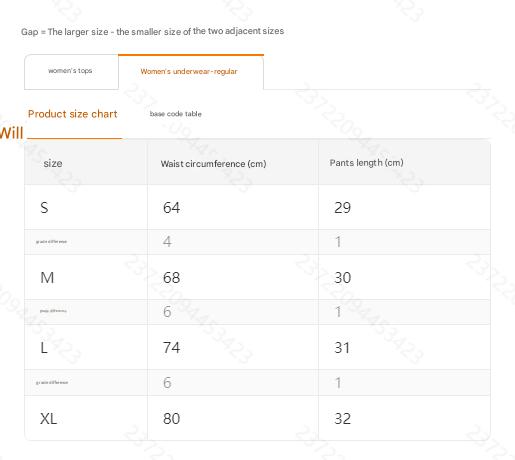
Task: Select the S size row label
Action: pyautogui.click(x=44, y=208)
